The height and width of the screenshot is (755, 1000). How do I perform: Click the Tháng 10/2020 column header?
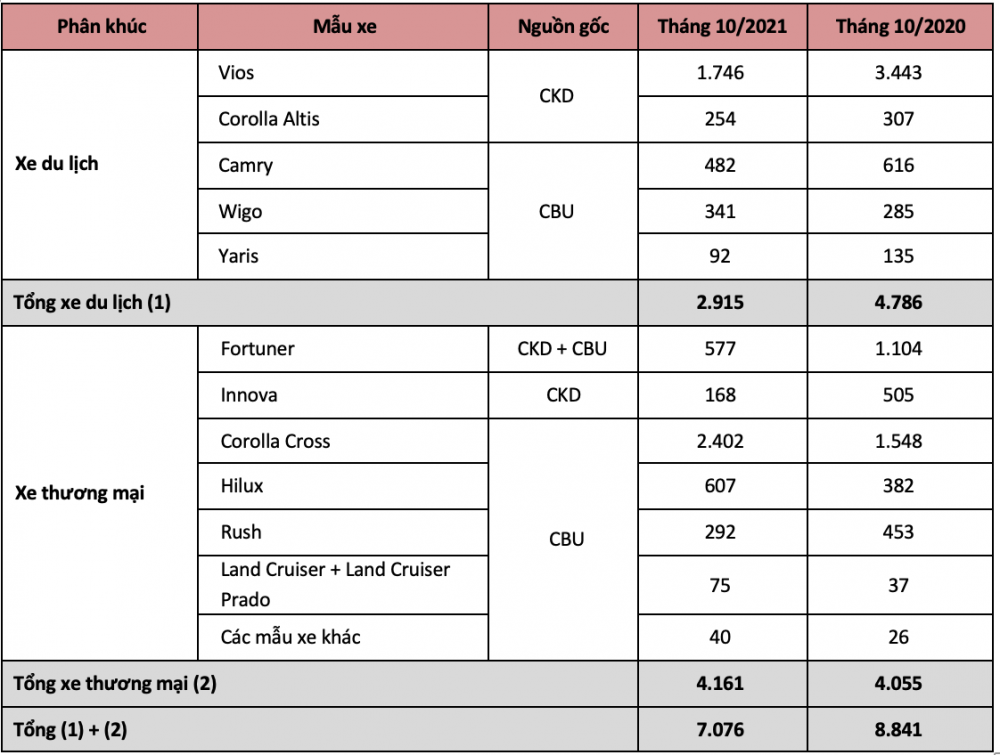click(900, 26)
